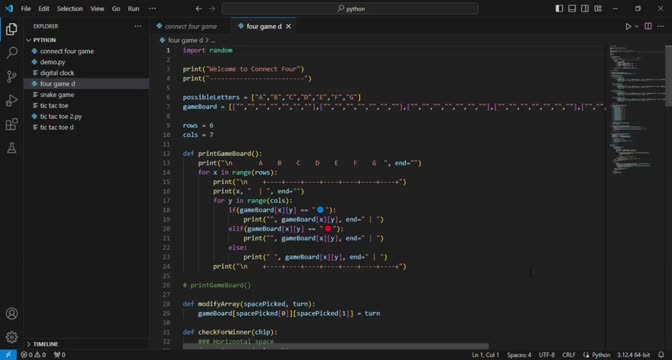Go forward with the right arrow
This screenshot has width=672, height=360.
tap(212, 9)
